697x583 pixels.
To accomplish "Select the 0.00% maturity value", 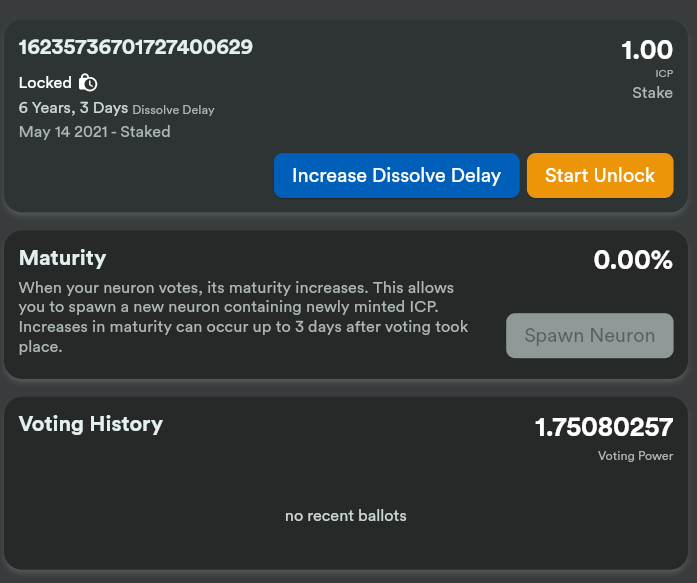I will click(x=633, y=261).
